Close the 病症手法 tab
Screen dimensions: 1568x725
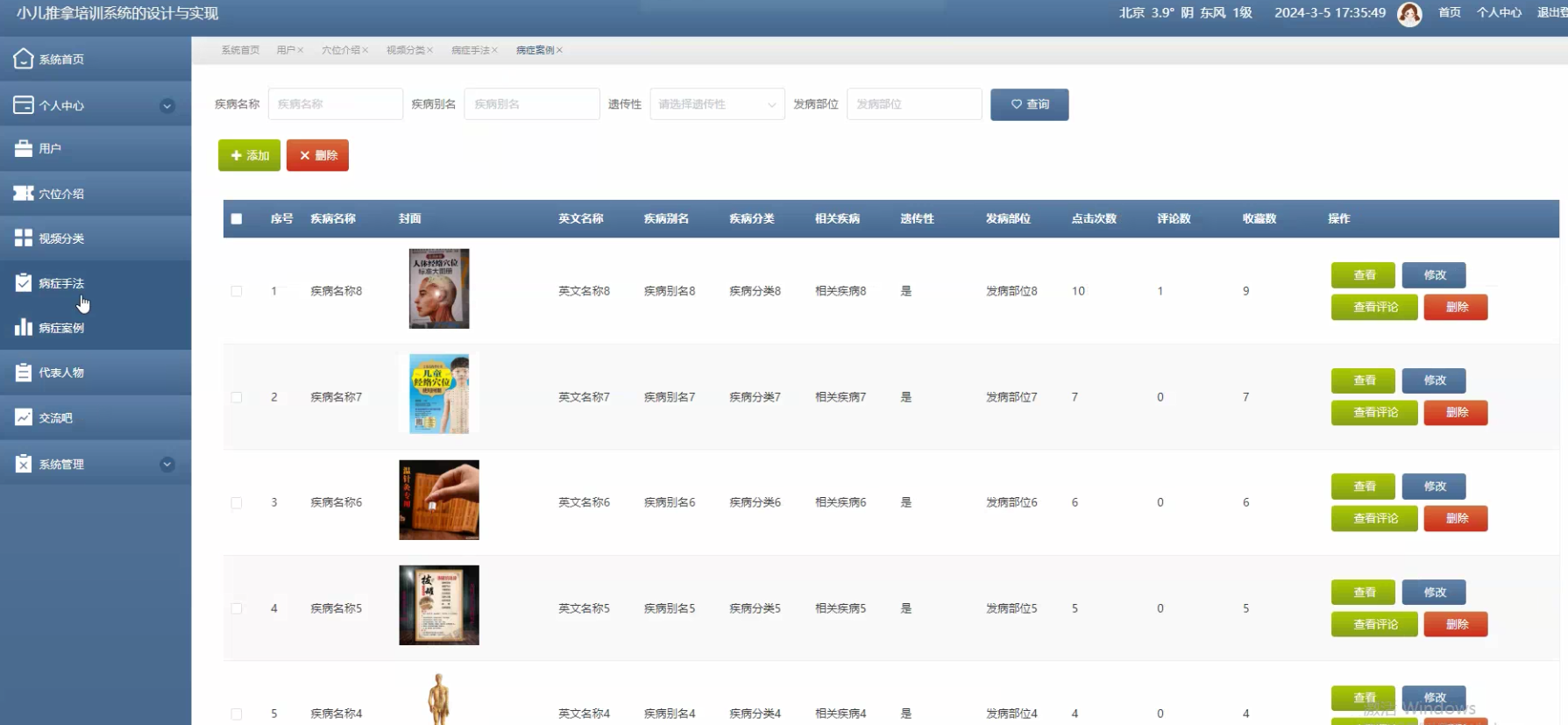tap(495, 50)
